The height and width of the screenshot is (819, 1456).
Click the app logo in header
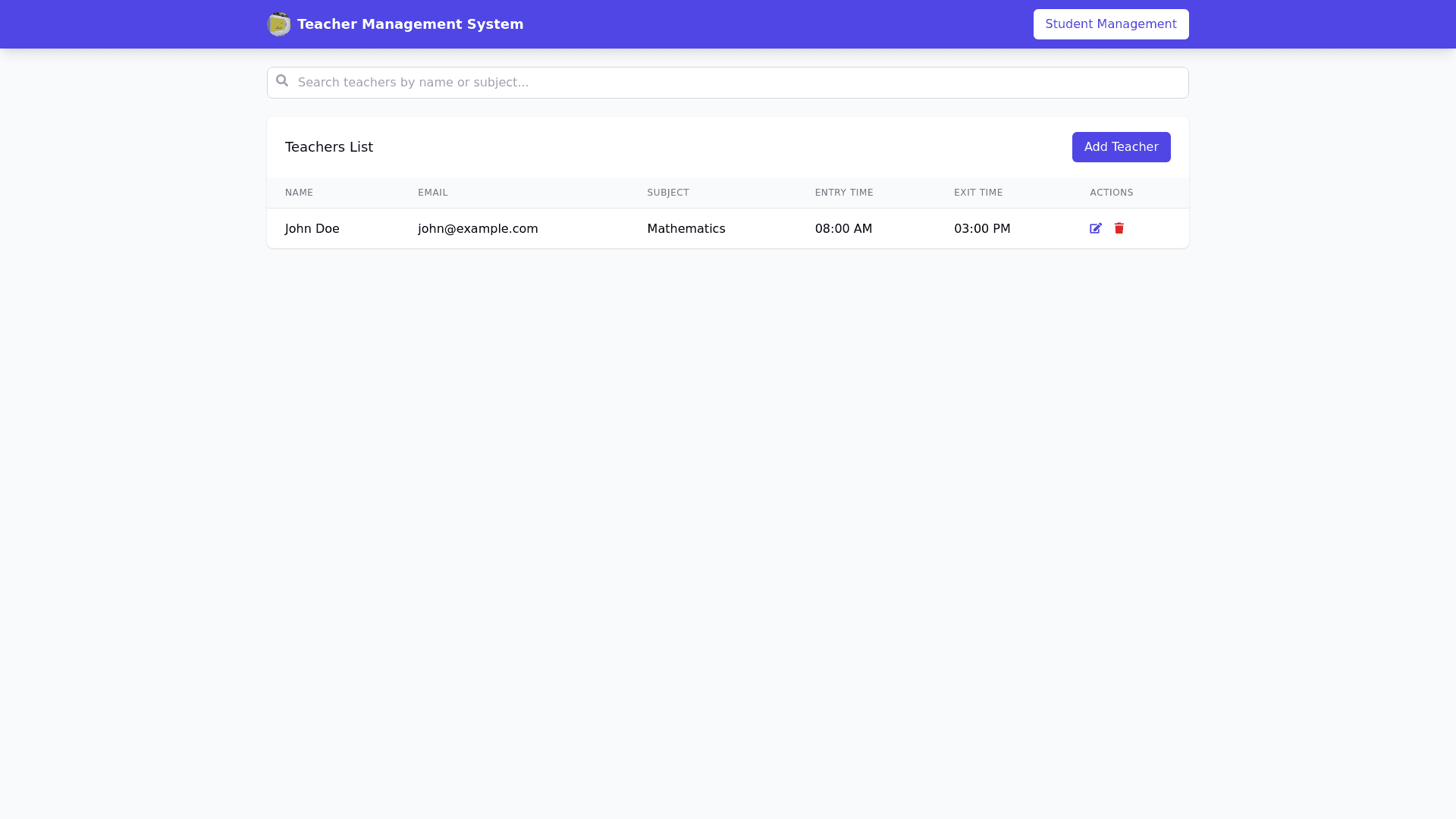(278, 24)
